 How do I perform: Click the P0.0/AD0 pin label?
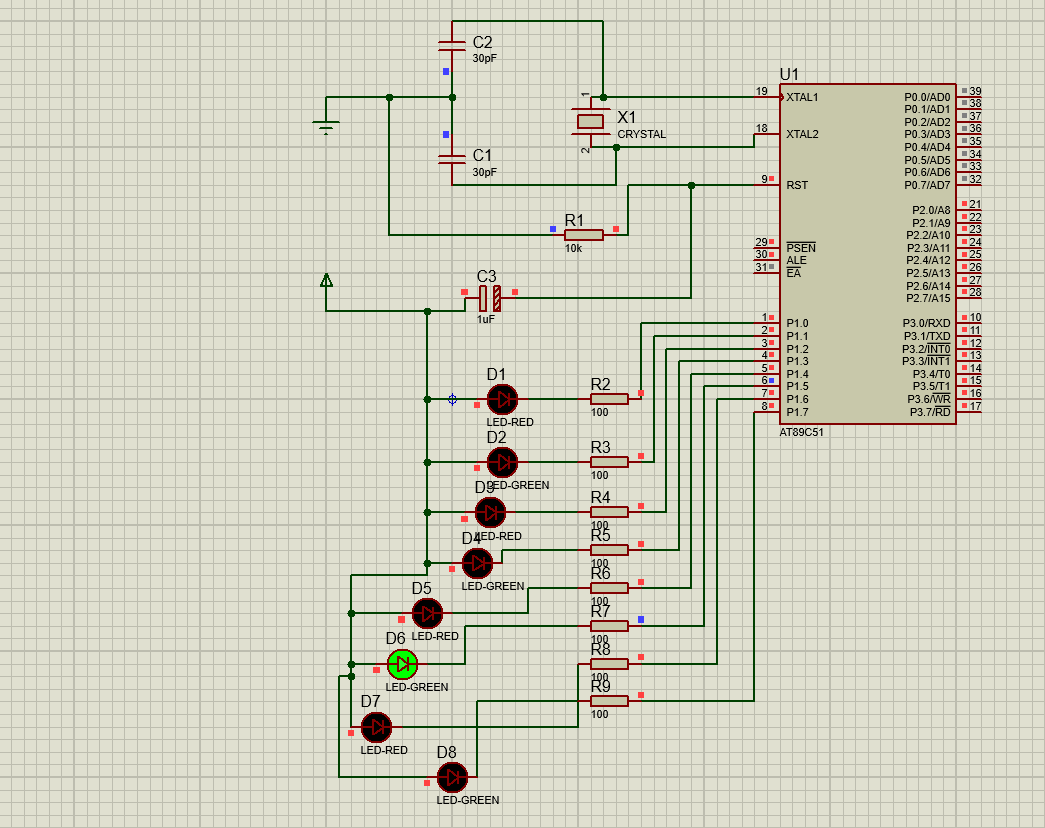tap(927, 97)
